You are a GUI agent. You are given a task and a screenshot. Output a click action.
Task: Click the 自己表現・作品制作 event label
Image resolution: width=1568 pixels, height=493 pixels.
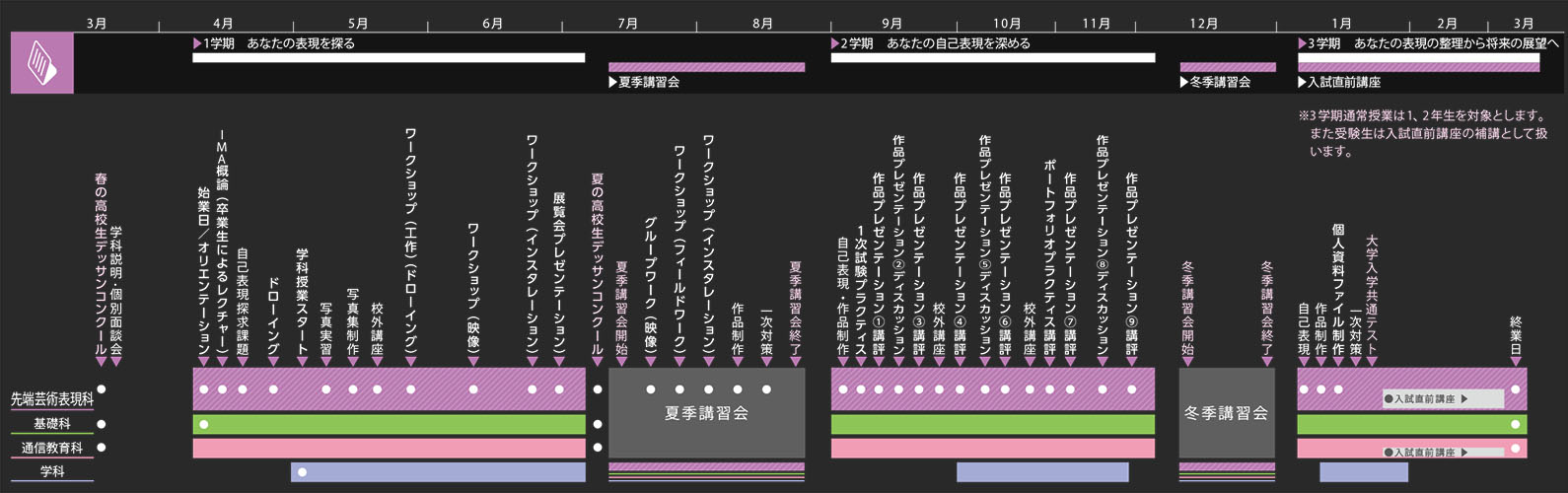point(843,296)
